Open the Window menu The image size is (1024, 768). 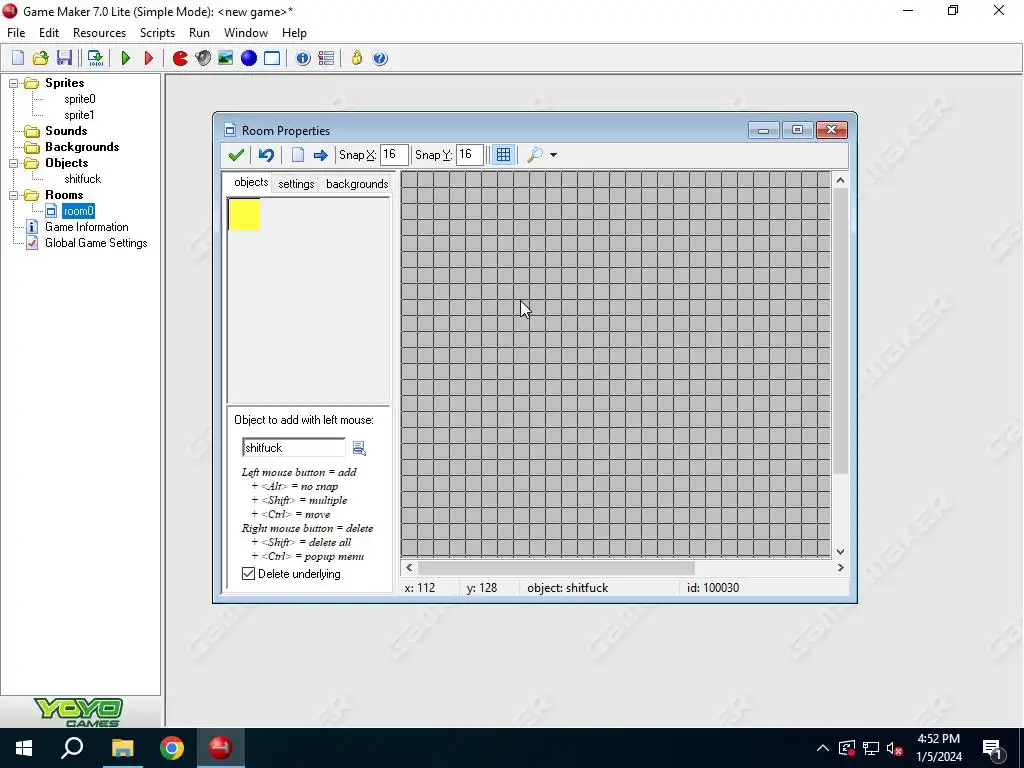246,33
